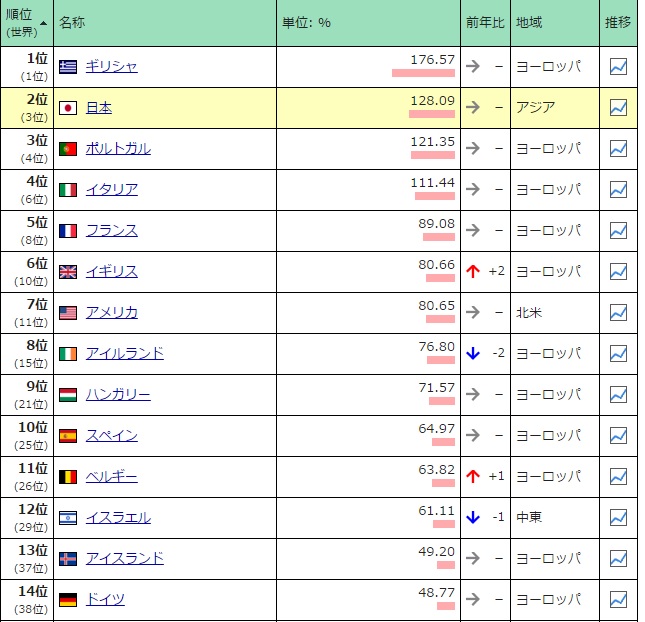Open the アメリカ country link

[x=111, y=312]
